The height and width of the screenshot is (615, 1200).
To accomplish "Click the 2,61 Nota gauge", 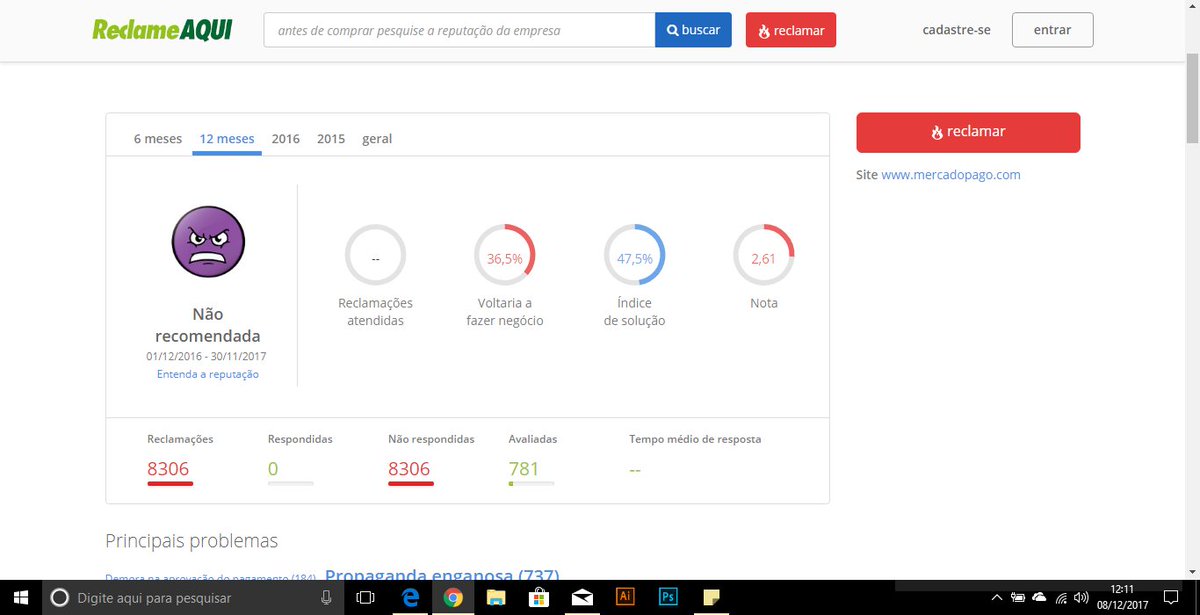I will [x=764, y=255].
